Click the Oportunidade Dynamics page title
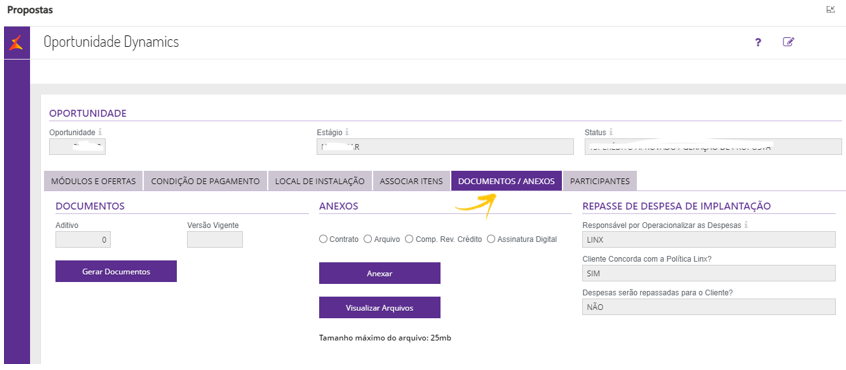Image resolution: width=846 pixels, height=370 pixels. pyautogui.click(x=111, y=42)
